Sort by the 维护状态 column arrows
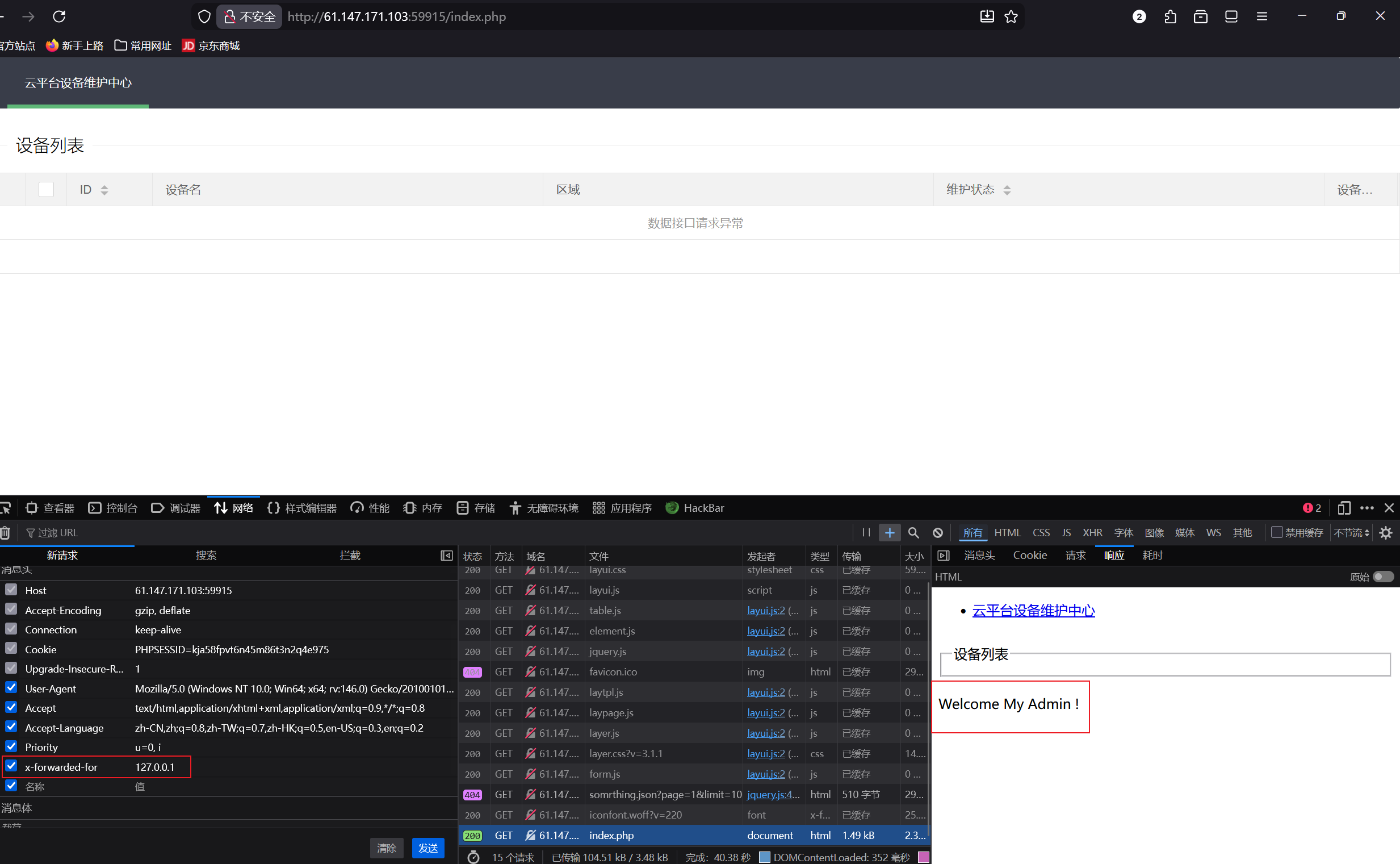The width and height of the screenshot is (1400, 864). click(1007, 190)
